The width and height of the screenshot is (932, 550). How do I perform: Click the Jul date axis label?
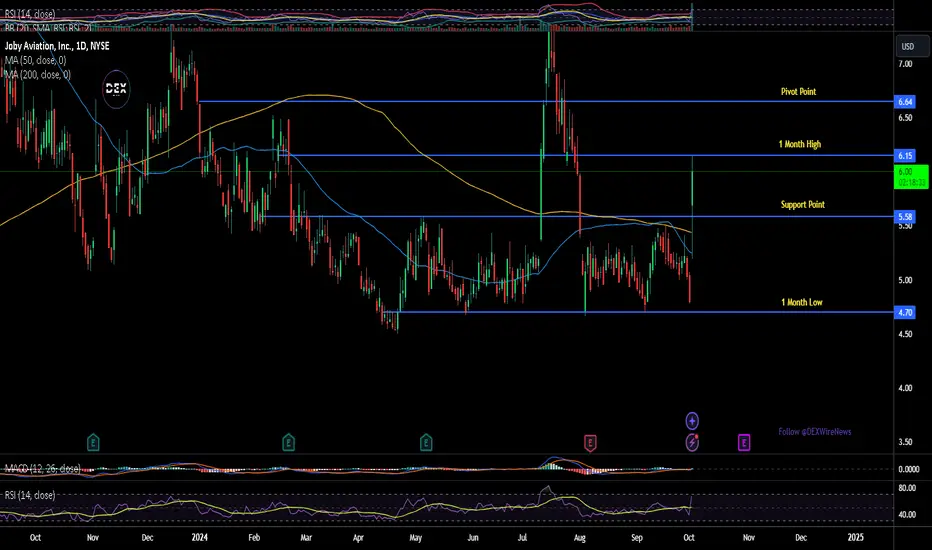tap(522, 538)
